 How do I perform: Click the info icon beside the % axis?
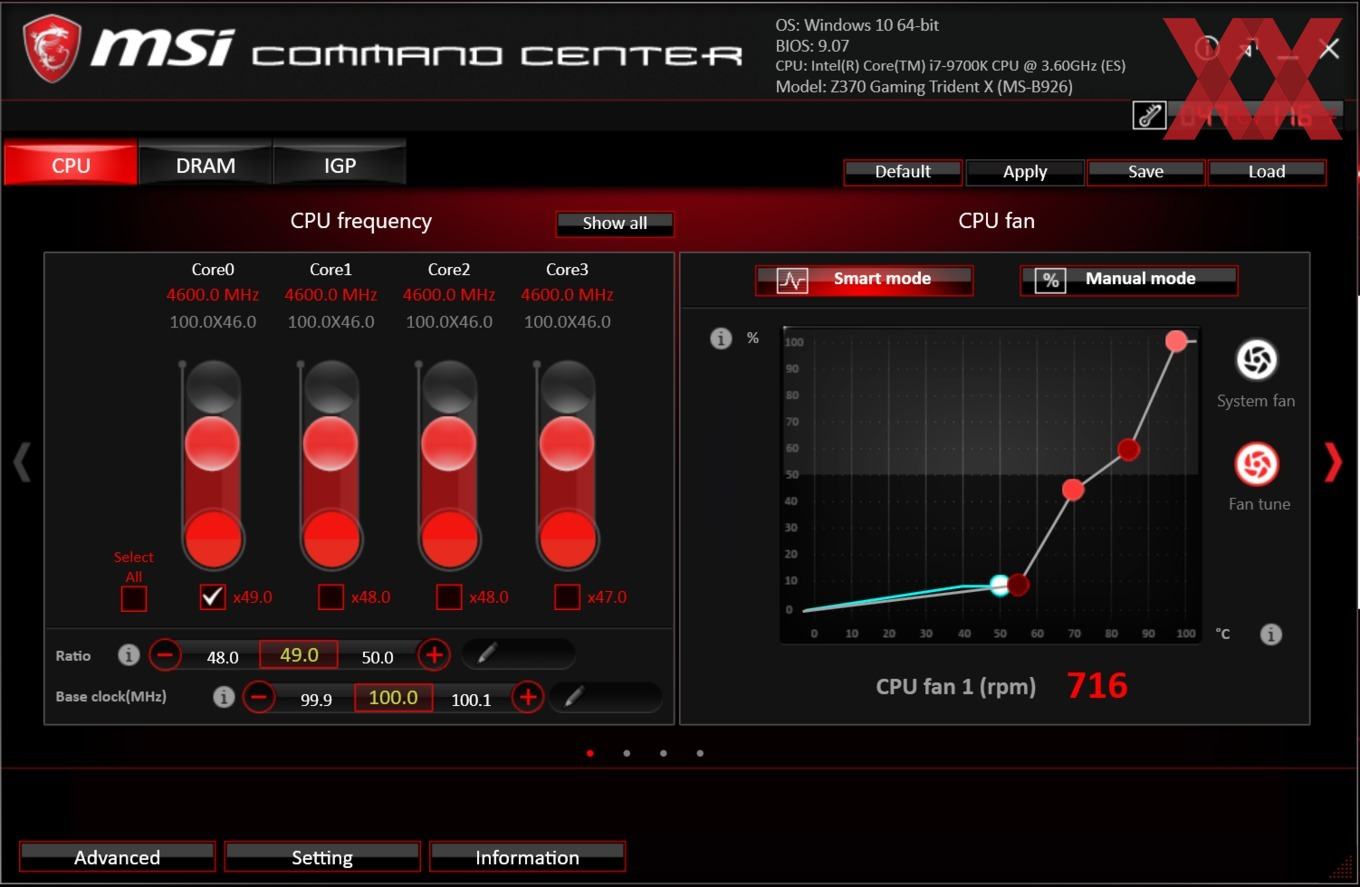pos(721,338)
